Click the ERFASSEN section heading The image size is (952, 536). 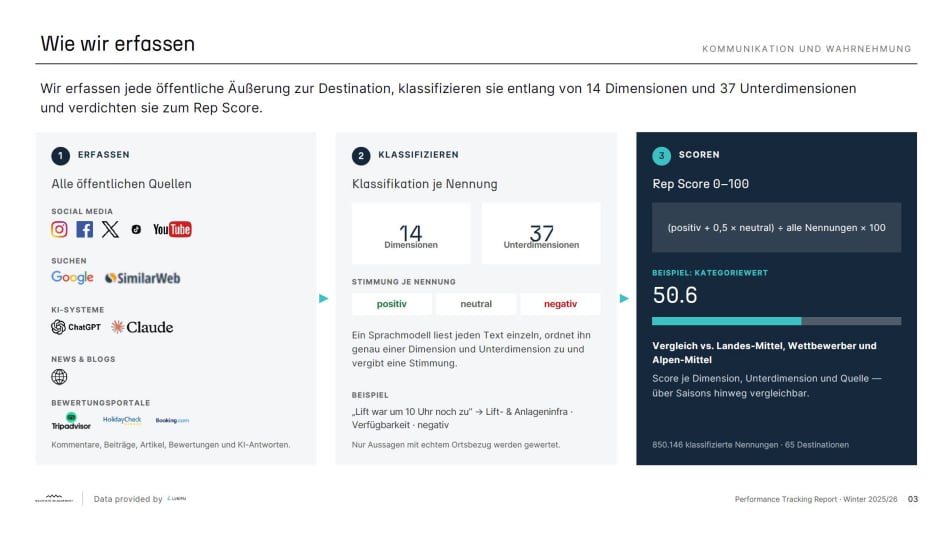(x=104, y=155)
